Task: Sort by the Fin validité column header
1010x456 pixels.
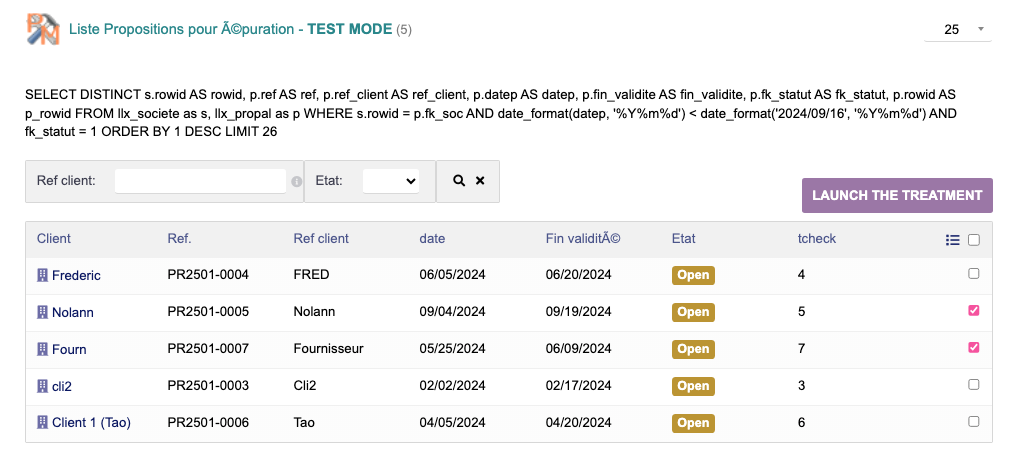Action: [x=583, y=239]
